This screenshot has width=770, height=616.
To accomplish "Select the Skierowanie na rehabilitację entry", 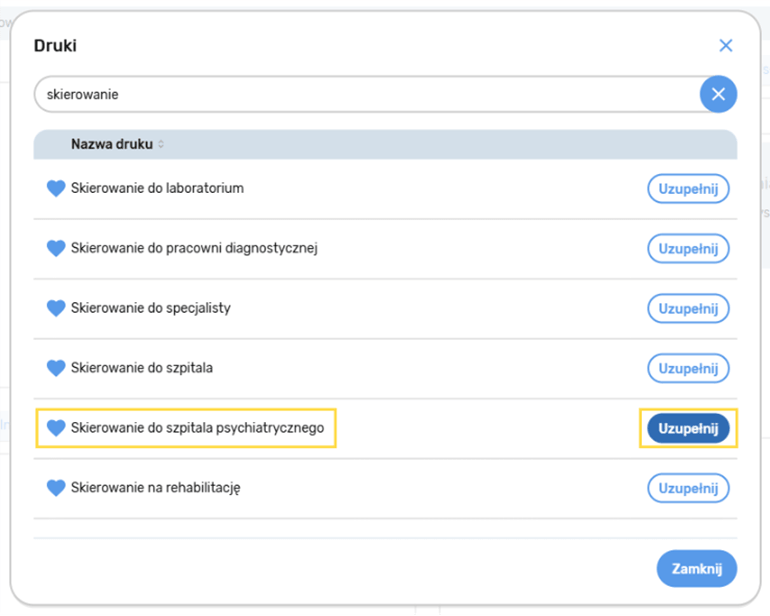I will pos(155,488).
